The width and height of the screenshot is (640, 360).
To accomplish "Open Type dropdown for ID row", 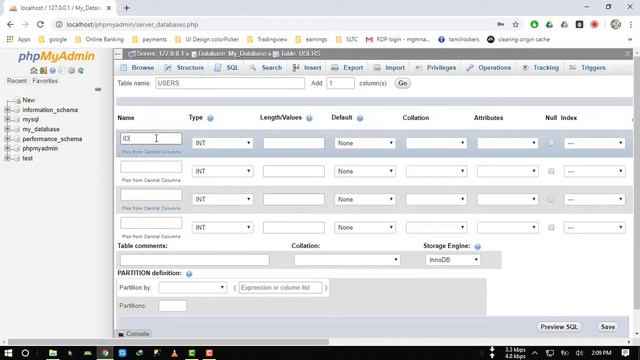I will click(x=222, y=143).
